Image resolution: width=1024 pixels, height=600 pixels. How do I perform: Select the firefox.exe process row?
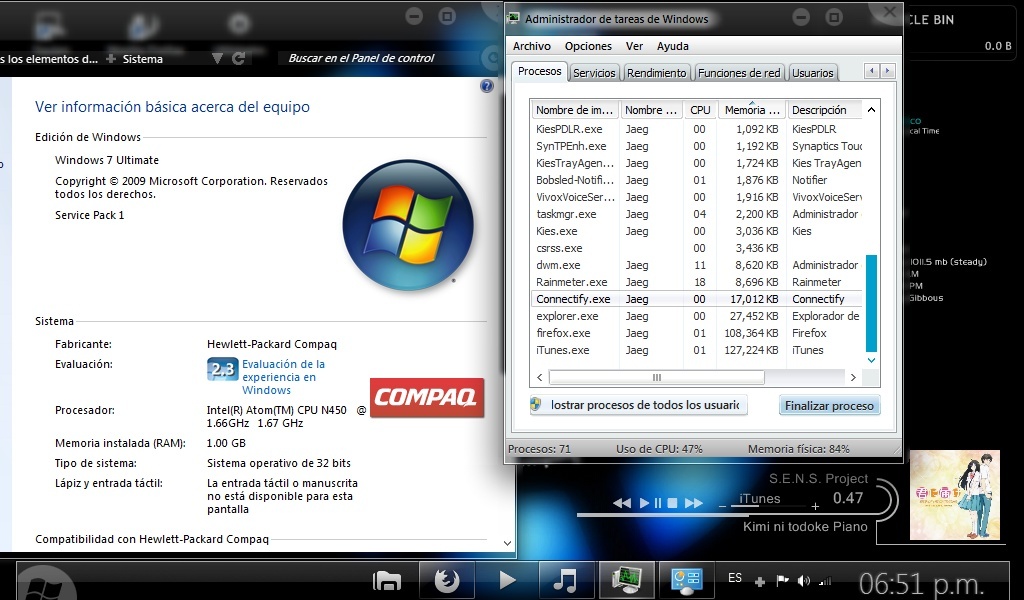696,333
